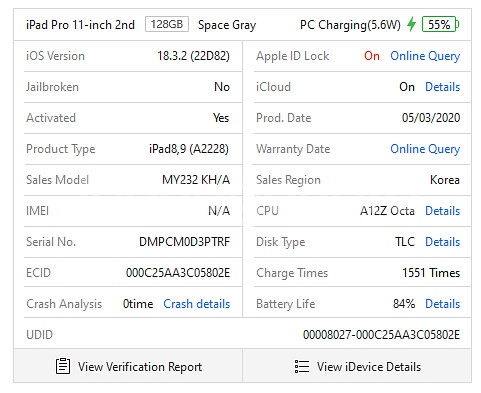This screenshot has height=393, width=481.
Task: Click the Apple ID Lock label
Action: pyautogui.click(x=292, y=56)
